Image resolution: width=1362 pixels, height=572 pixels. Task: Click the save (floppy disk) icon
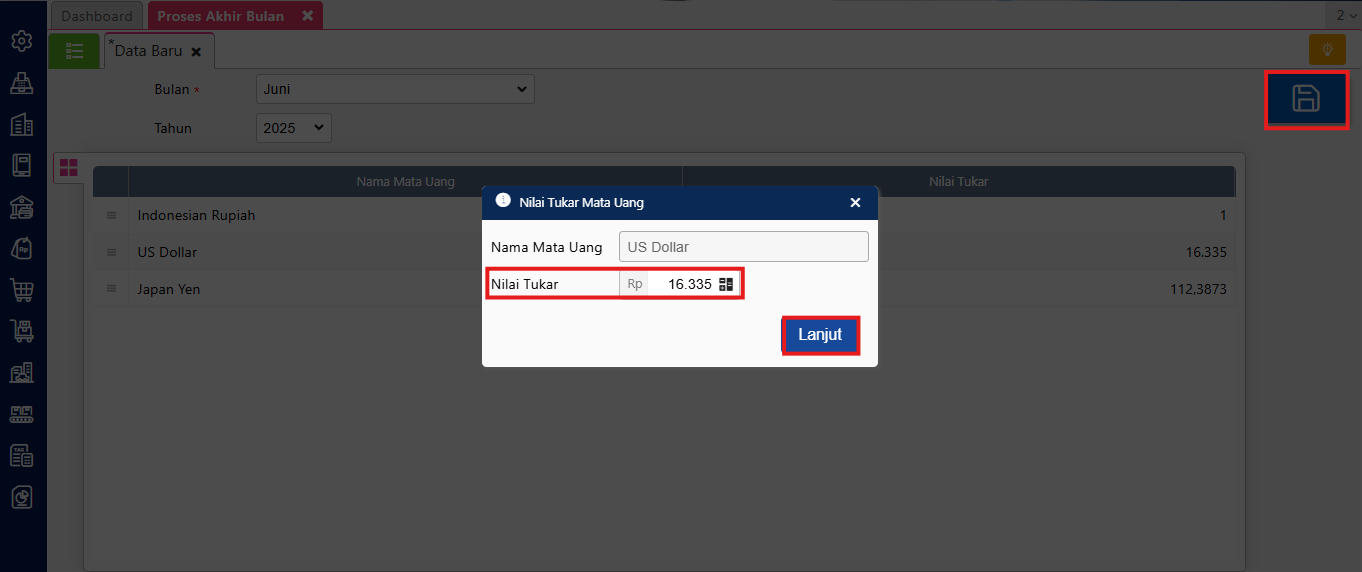pos(1306,99)
